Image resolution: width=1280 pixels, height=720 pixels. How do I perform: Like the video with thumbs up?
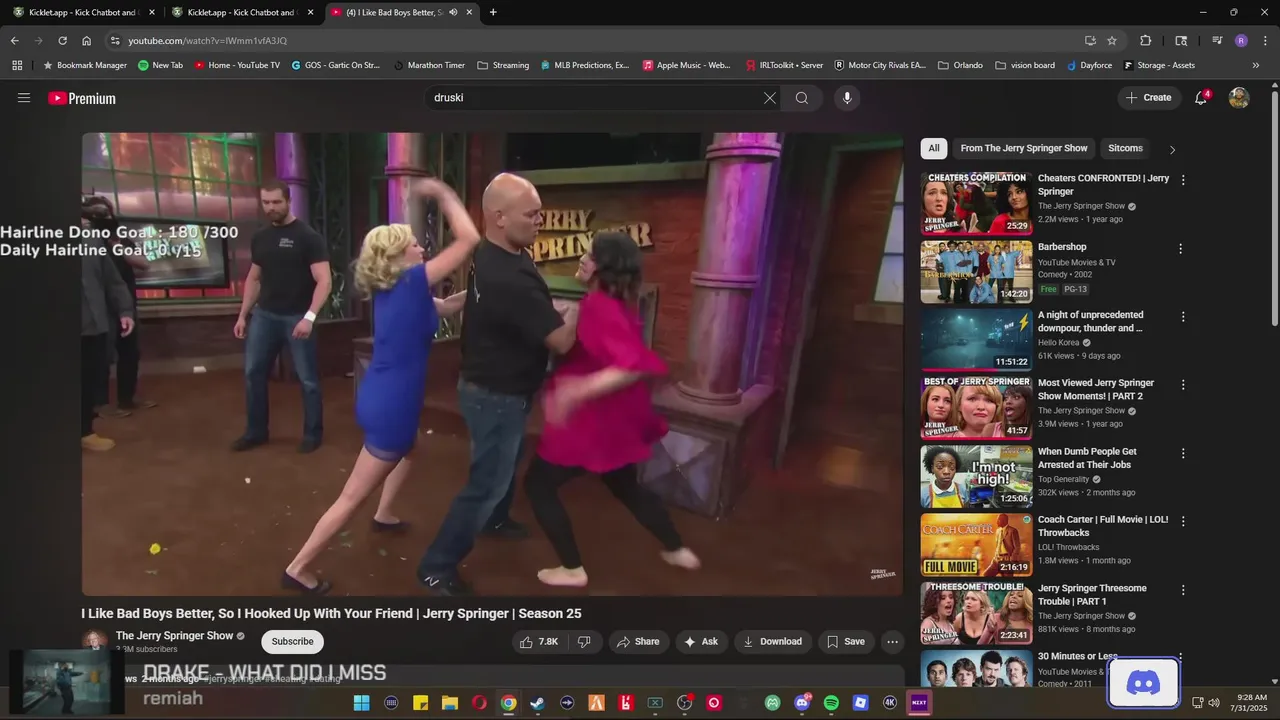point(538,642)
